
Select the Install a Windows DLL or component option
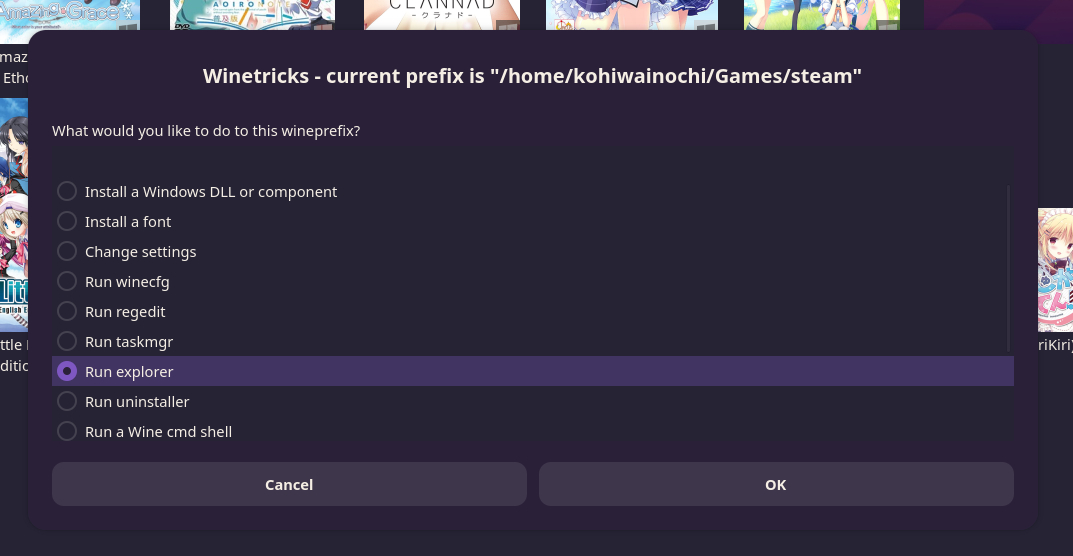tap(67, 191)
